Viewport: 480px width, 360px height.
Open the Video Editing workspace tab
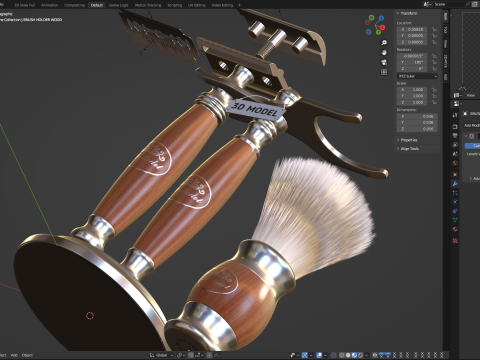(x=222, y=5)
